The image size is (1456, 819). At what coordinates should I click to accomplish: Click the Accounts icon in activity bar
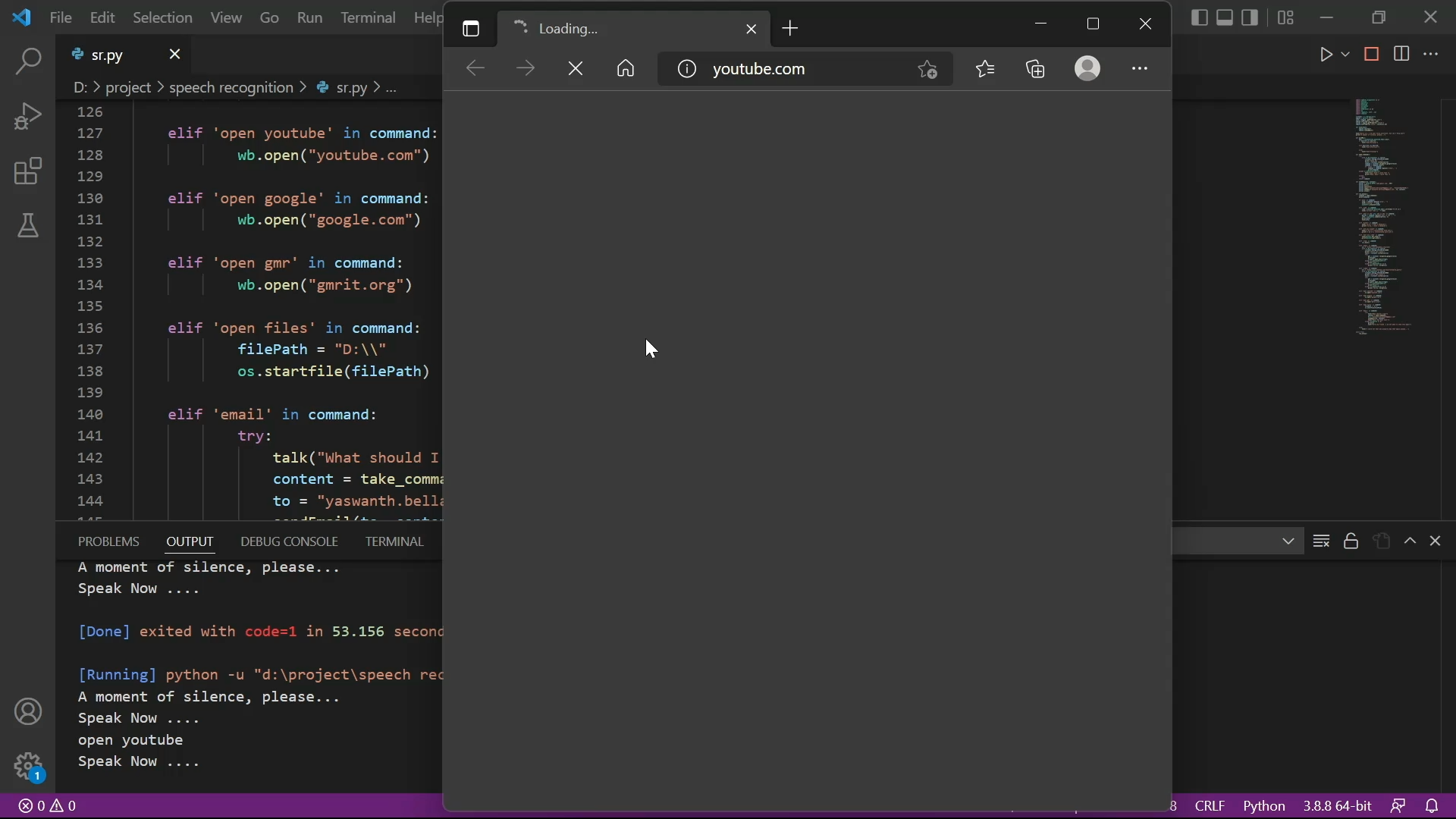pos(28,712)
